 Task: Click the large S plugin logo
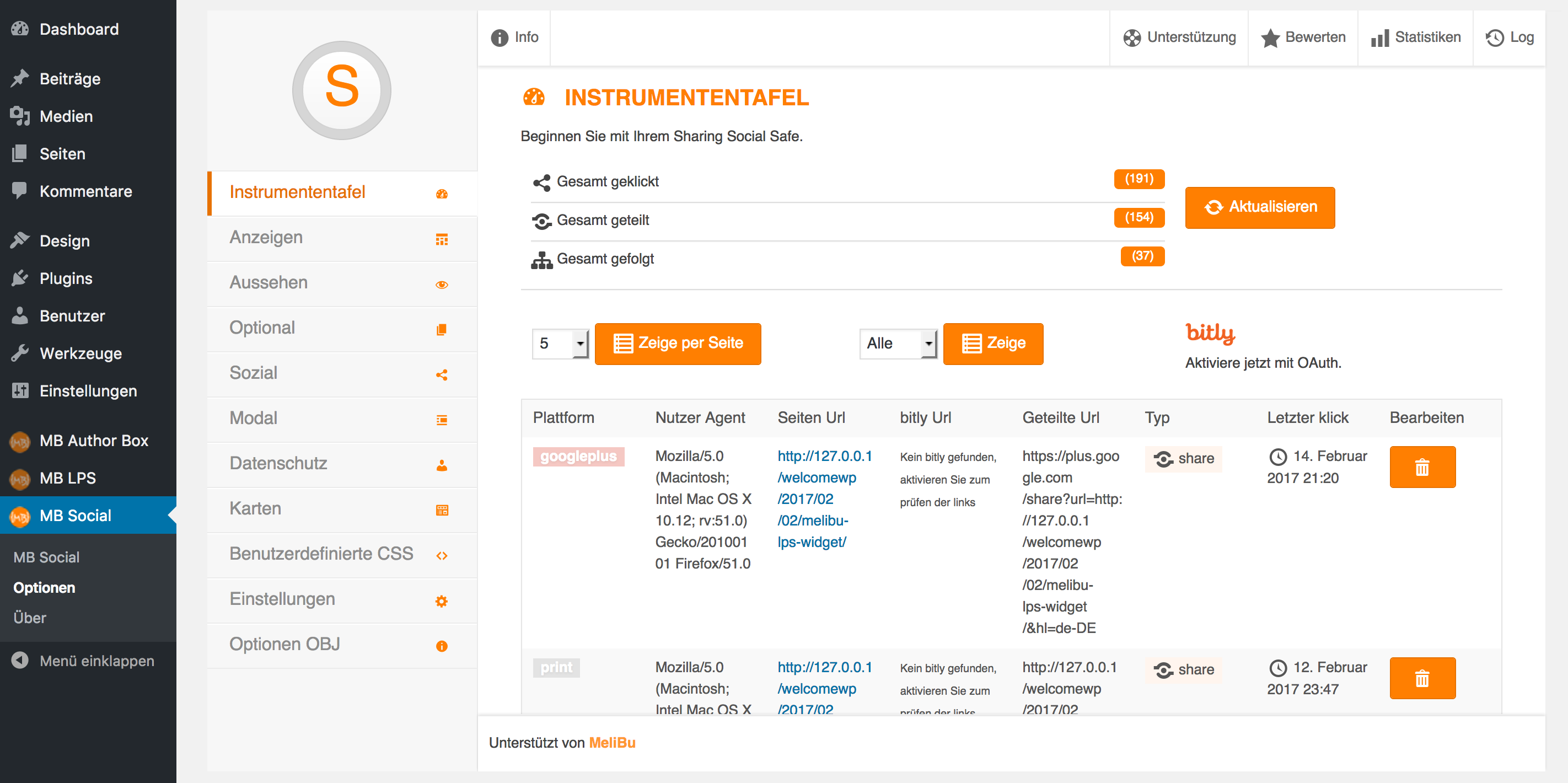coord(341,90)
